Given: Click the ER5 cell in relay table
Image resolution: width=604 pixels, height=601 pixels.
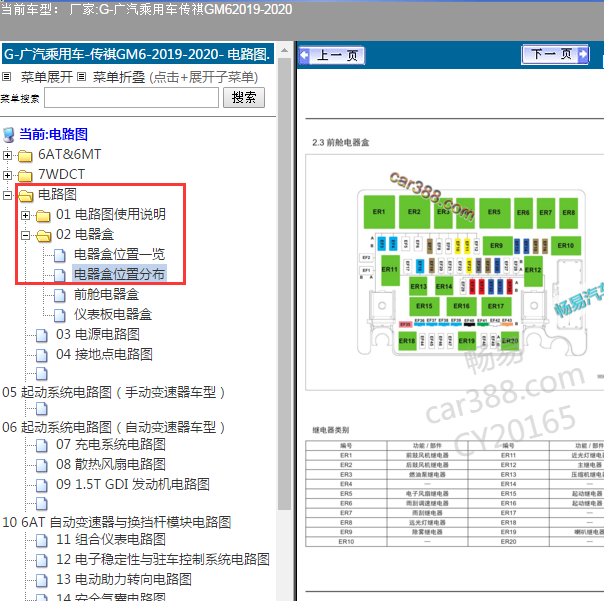Looking at the screenshot, I should click(x=346, y=494).
